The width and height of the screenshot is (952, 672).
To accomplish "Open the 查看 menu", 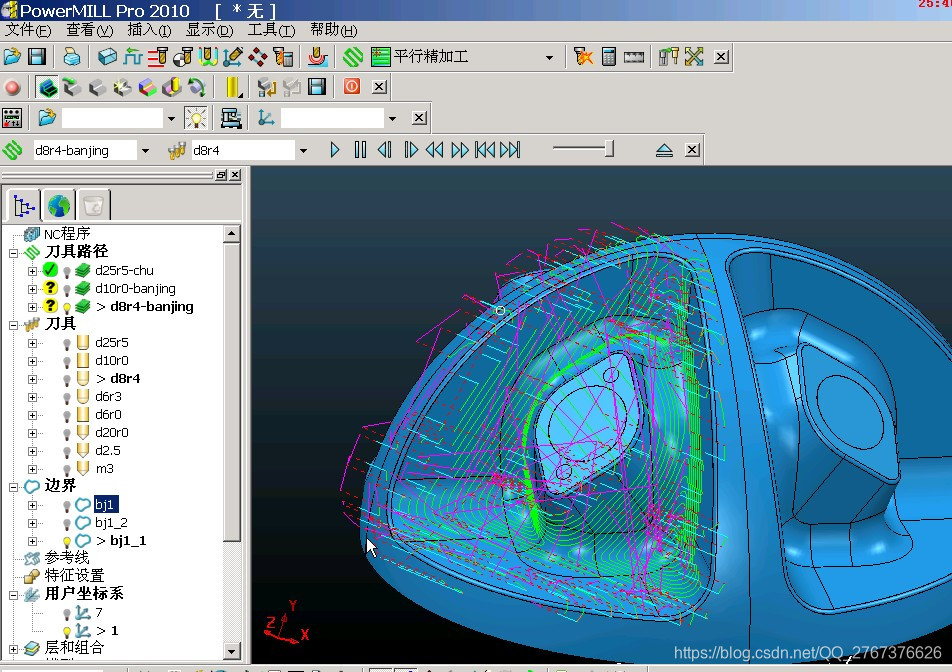I will 90,30.
